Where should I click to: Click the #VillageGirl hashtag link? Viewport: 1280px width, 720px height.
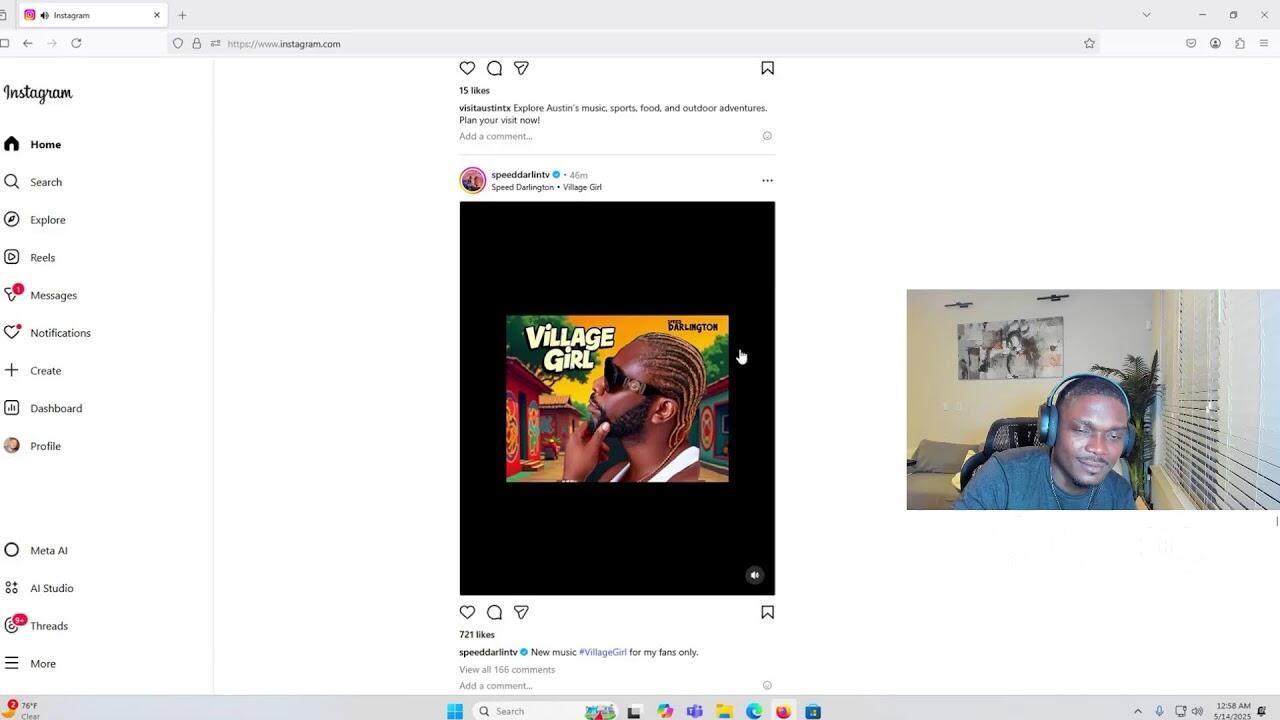(602, 652)
